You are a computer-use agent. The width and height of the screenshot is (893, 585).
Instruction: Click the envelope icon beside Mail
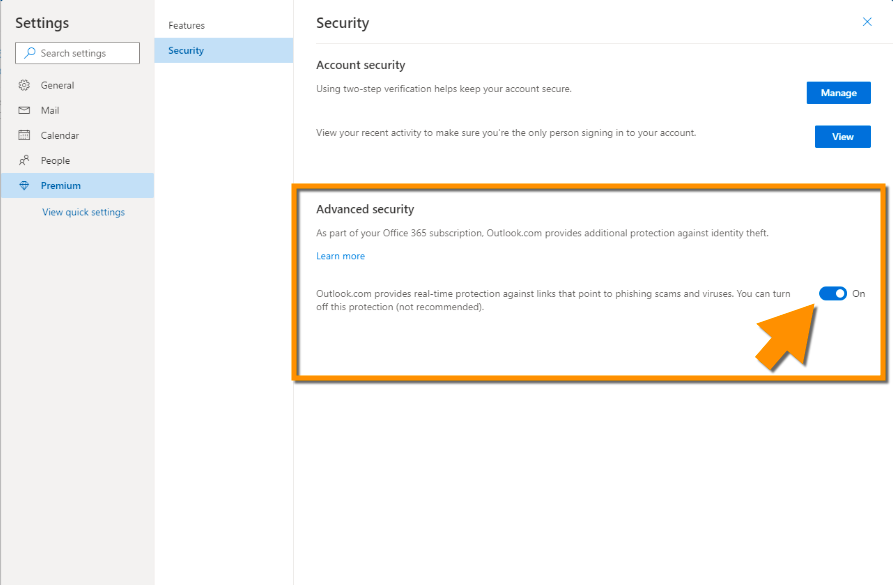coord(25,111)
